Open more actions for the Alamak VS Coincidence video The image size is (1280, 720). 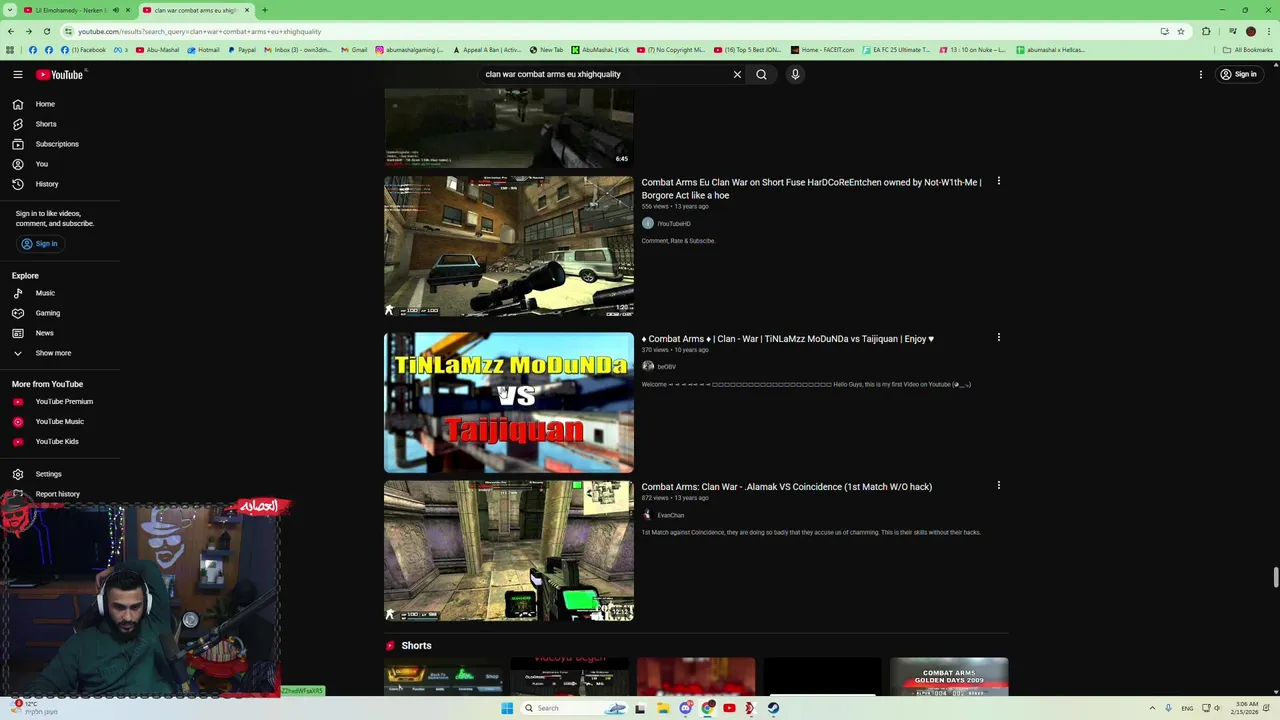(998, 485)
